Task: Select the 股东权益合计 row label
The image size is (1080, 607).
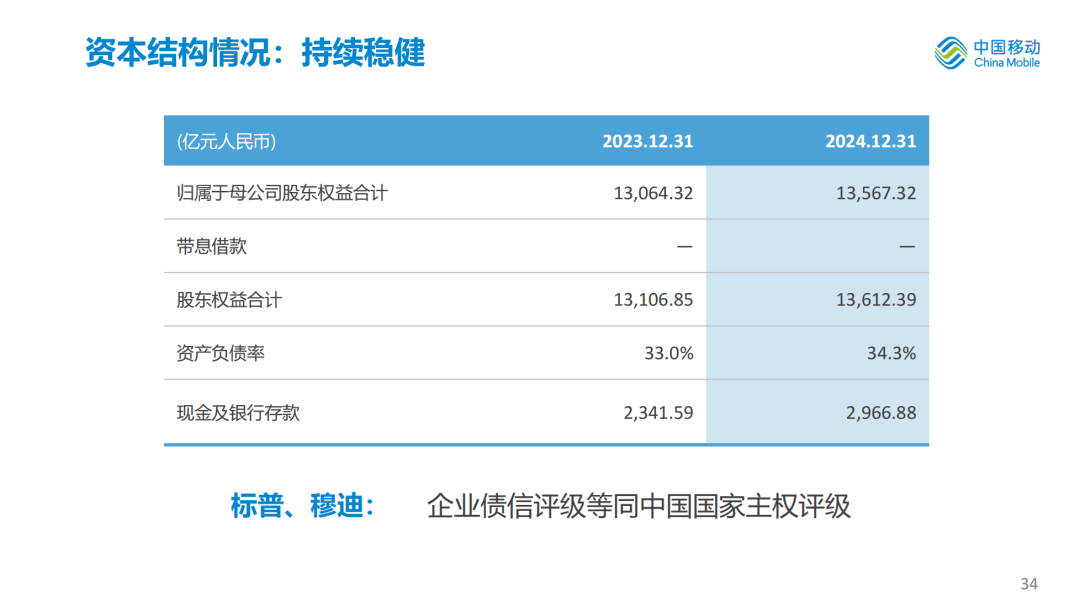Action: tap(229, 299)
